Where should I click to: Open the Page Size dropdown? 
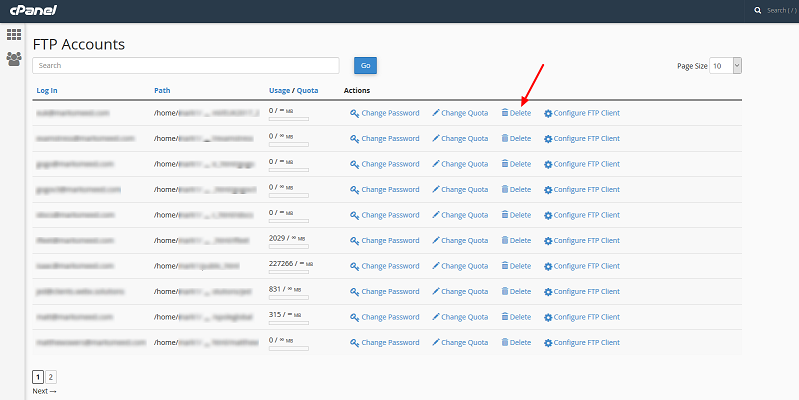725,65
